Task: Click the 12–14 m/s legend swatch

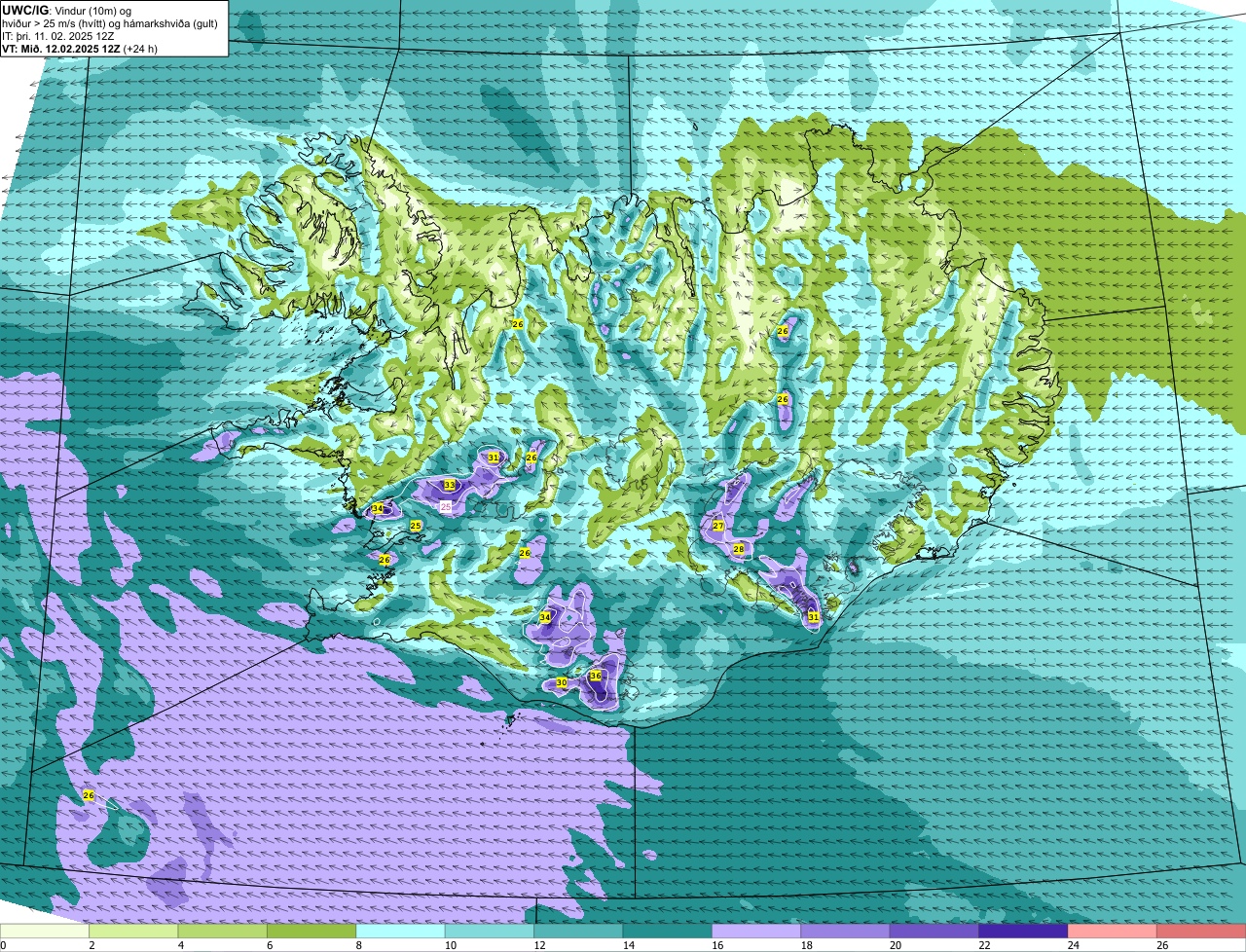Action: pyautogui.click(x=578, y=932)
